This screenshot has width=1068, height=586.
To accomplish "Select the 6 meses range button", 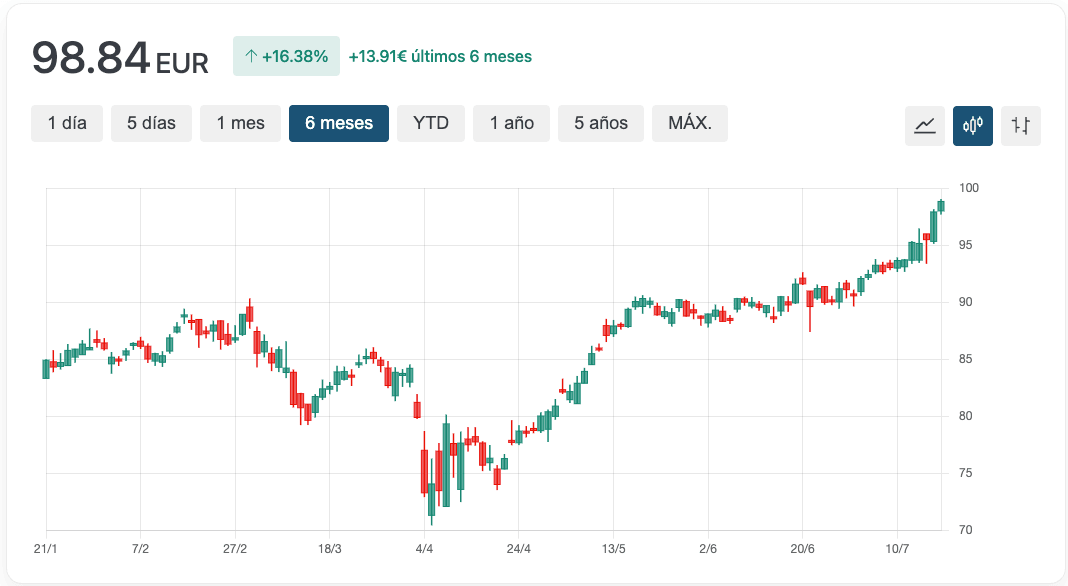I will (x=339, y=123).
